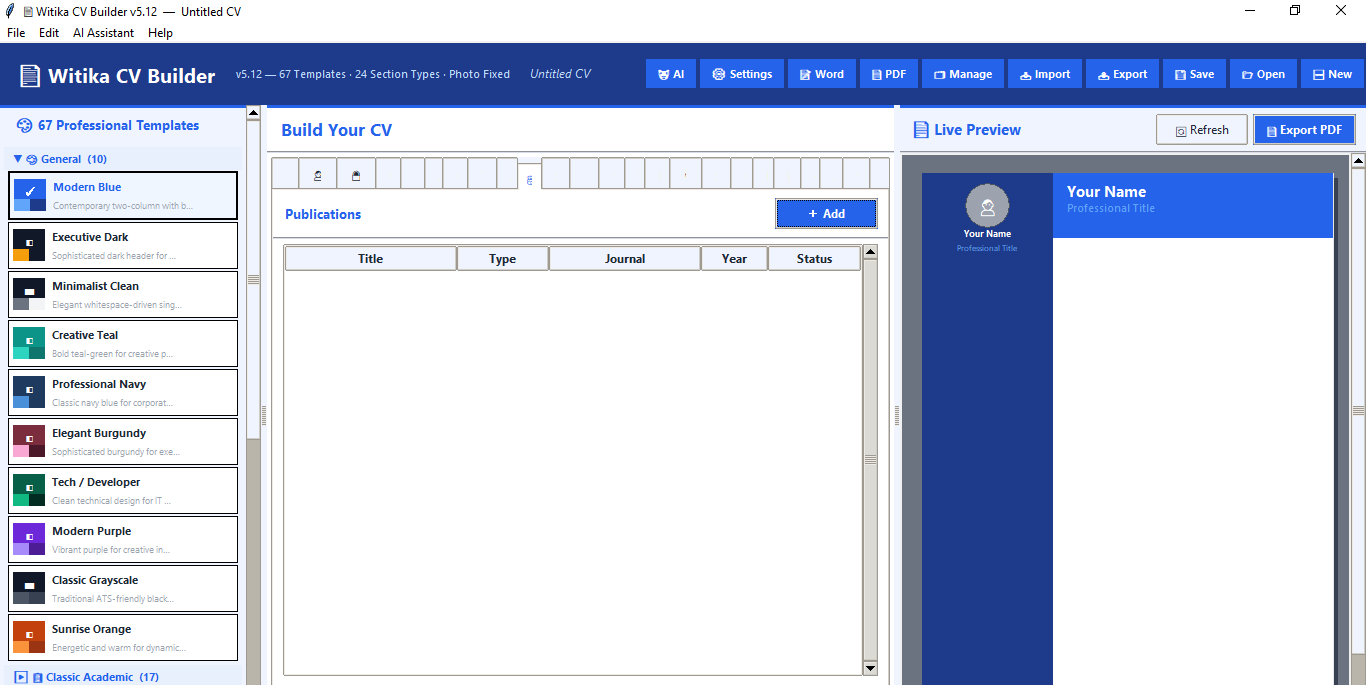Click the publications table scroll-up arrow
Screen dimensions: 1366x685
(869, 252)
